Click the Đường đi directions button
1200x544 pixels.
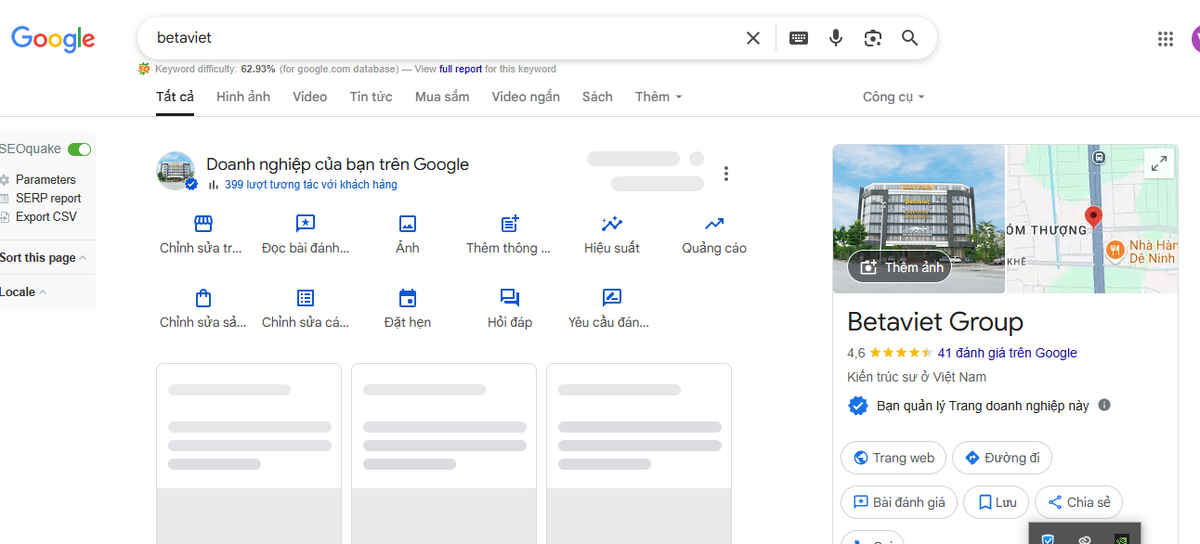(1002, 458)
